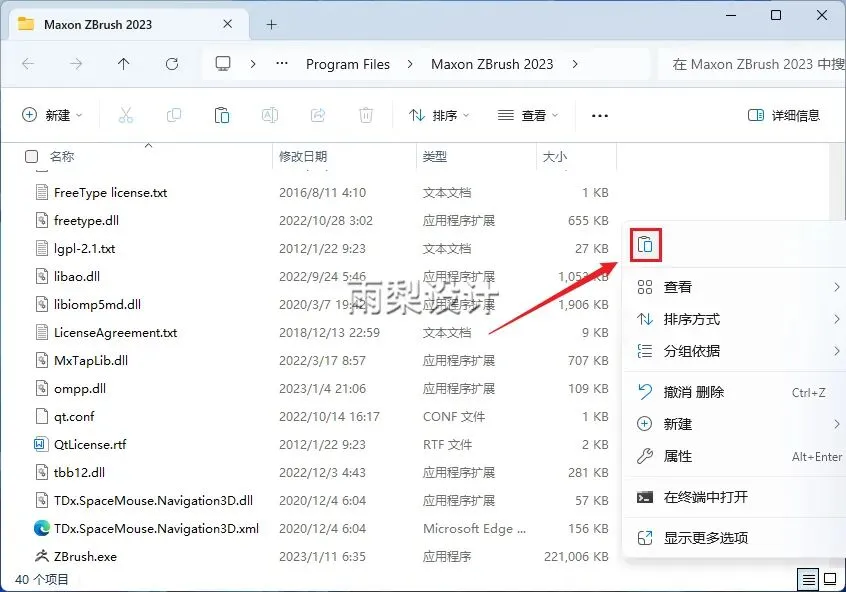Open the 查看 view dropdown in toolbar
Screen dimensions: 846x592
click(x=528, y=115)
